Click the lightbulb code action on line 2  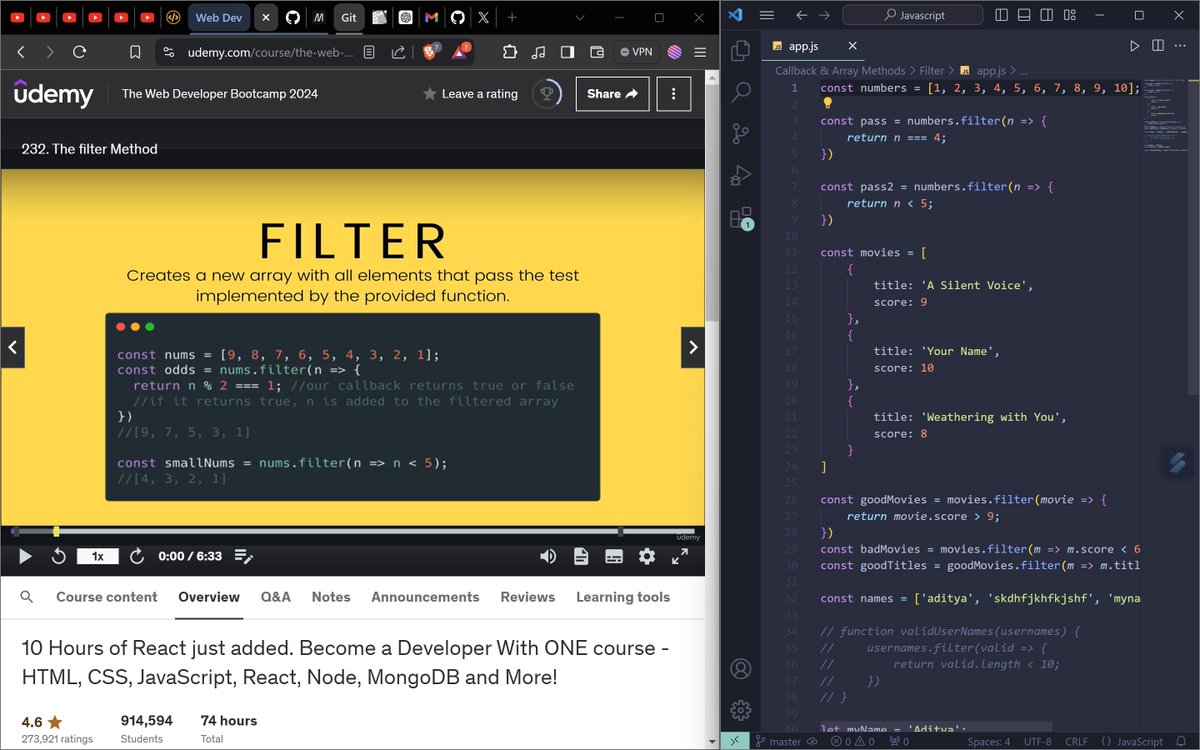(x=828, y=103)
